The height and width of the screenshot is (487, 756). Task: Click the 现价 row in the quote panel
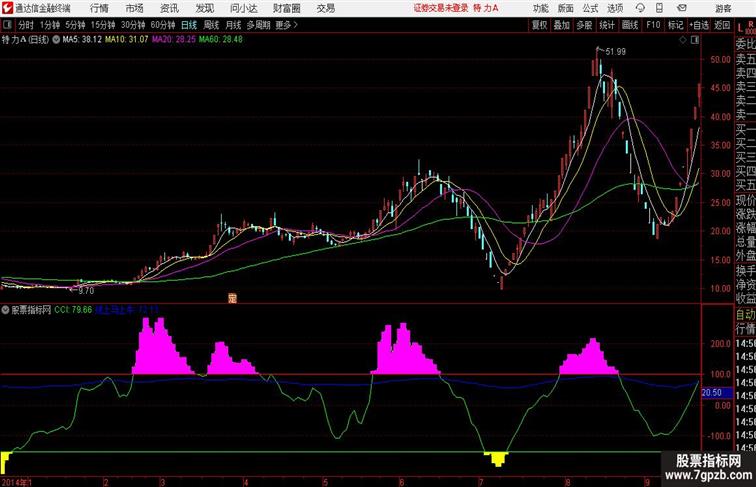[745, 199]
